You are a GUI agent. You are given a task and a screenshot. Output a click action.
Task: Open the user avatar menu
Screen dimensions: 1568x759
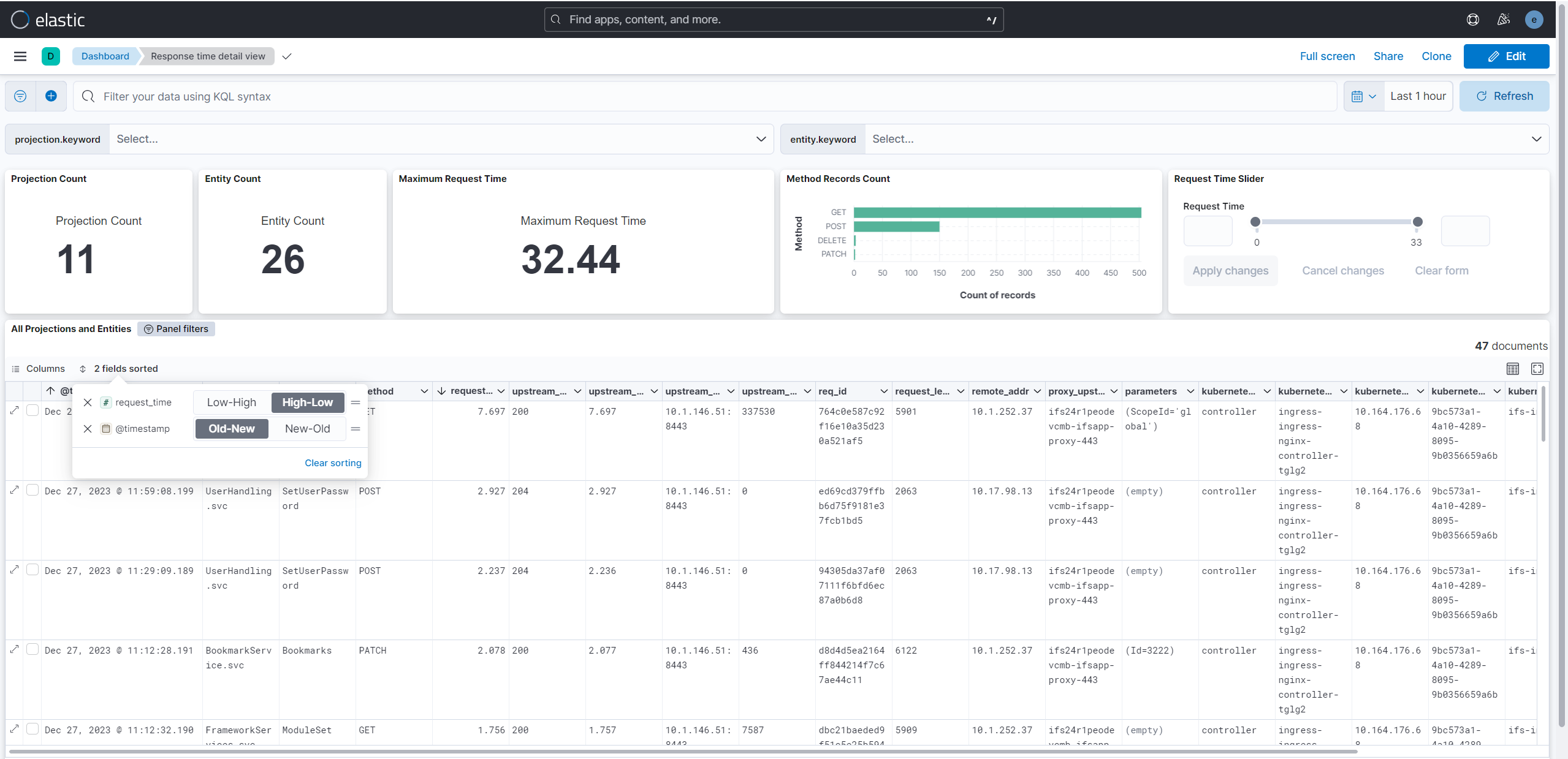click(1534, 19)
